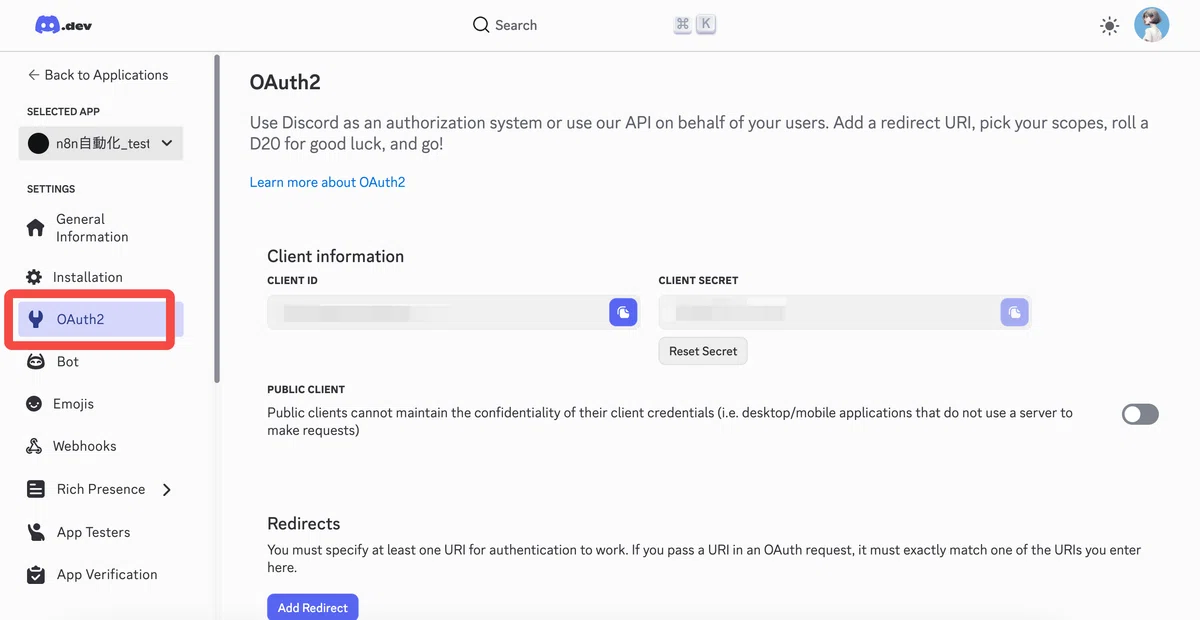Click the black app icon of n8n自動化_test
The width and height of the screenshot is (1200, 620).
coord(38,144)
